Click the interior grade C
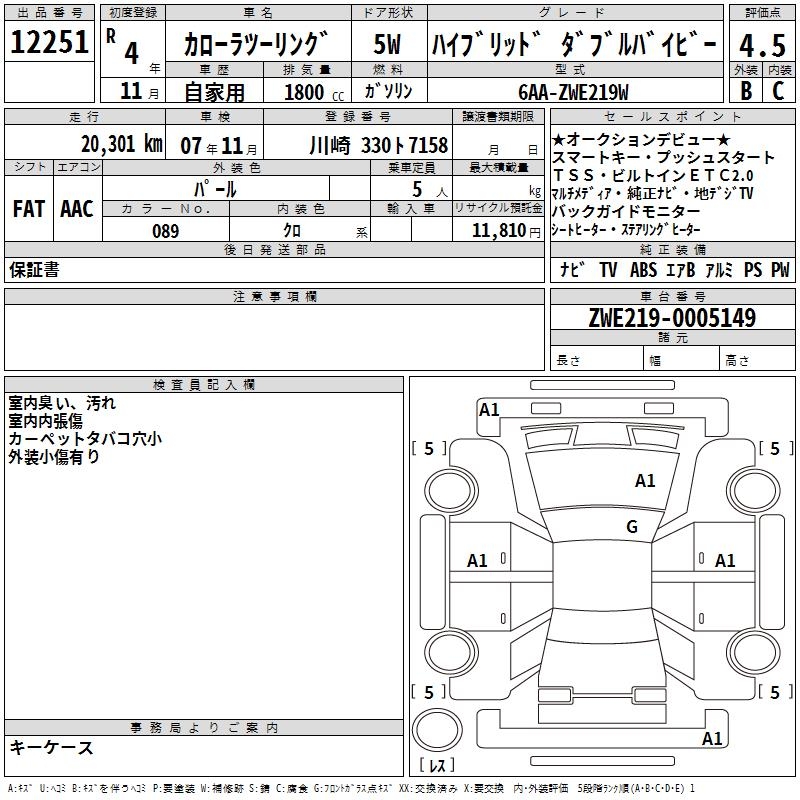The width and height of the screenshot is (800, 800). pos(778,91)
